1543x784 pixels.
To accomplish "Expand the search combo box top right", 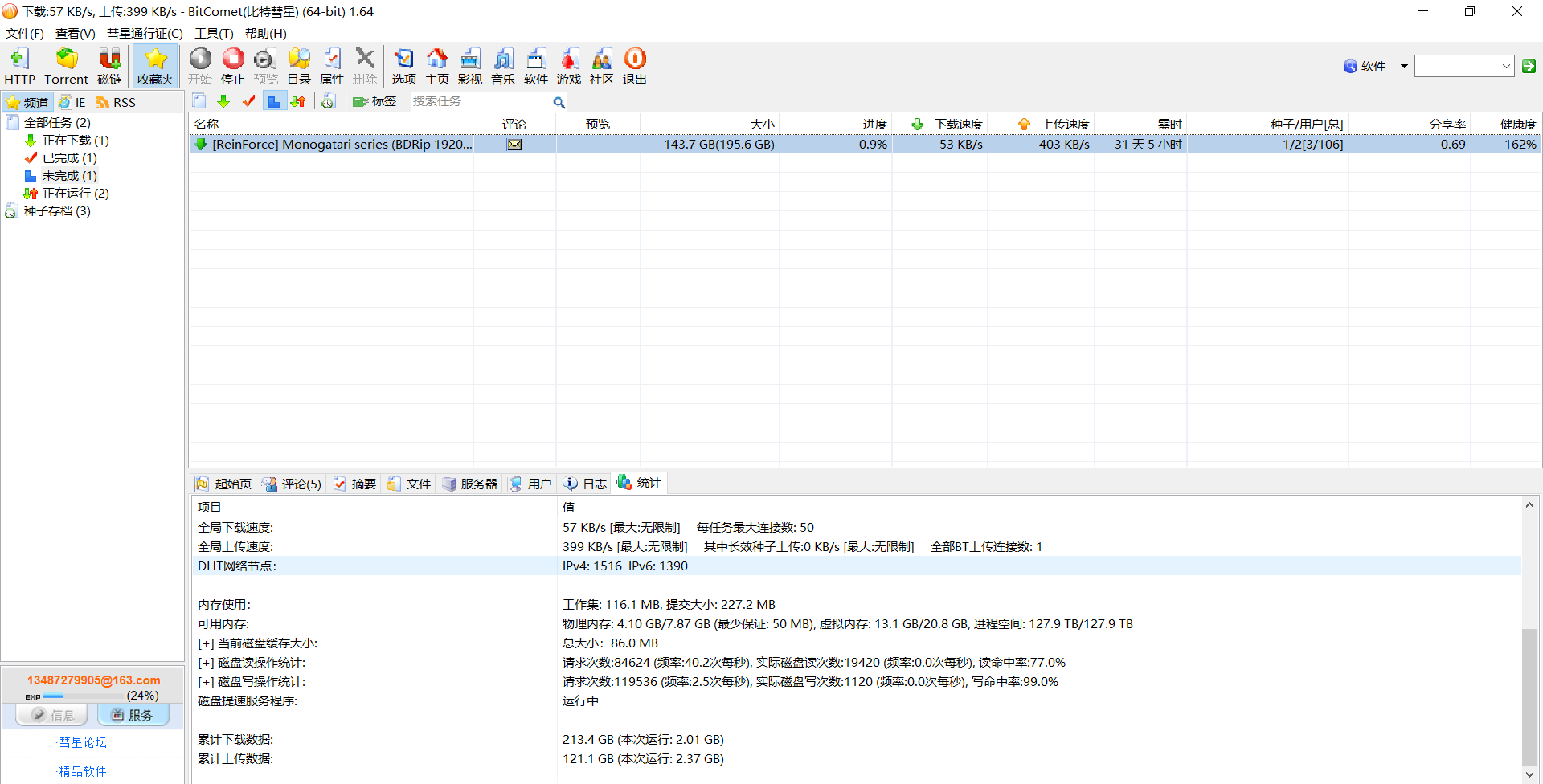I will click(x=1506, y=66).
